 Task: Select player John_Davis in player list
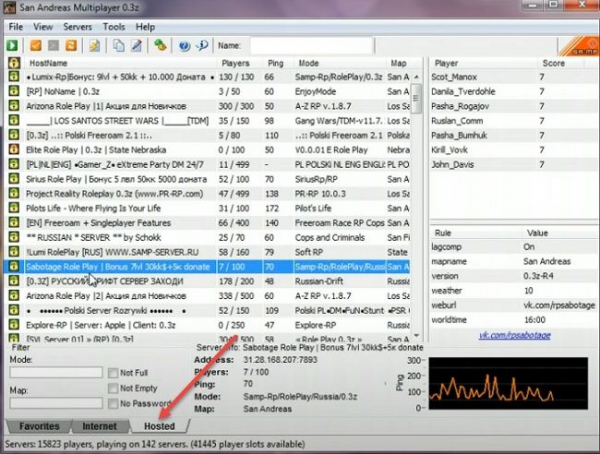click(513, 165)
